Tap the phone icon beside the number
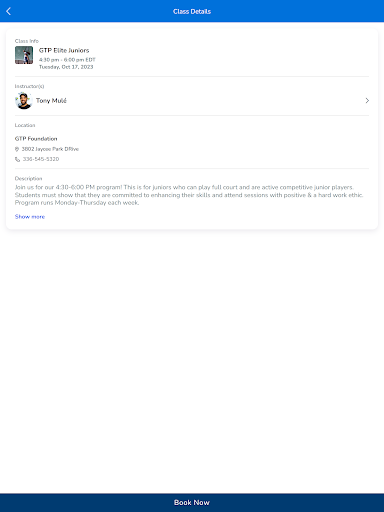384x512 pixels. (17, 159)
